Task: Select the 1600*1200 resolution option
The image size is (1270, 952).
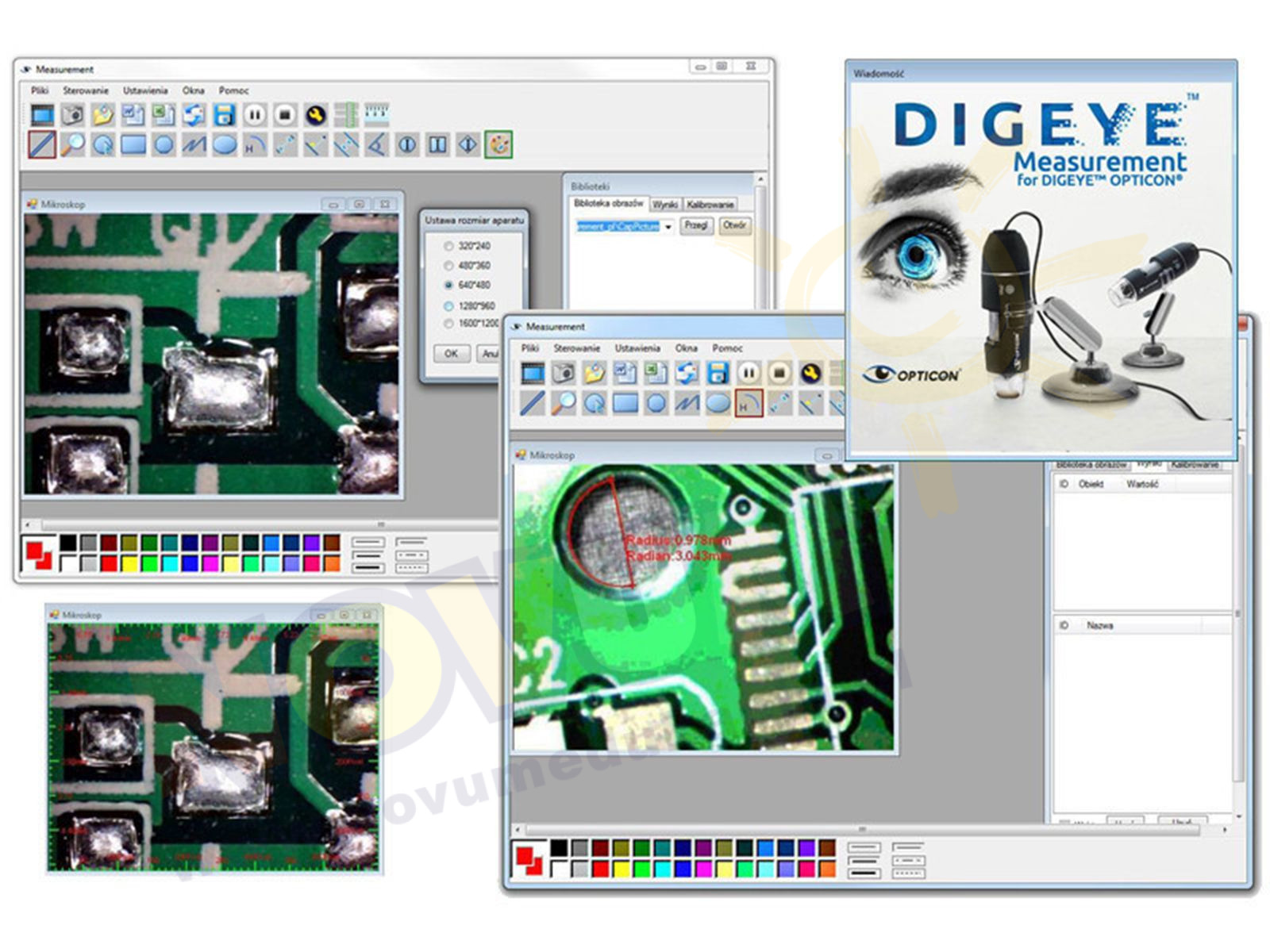Action: [471, 324]
